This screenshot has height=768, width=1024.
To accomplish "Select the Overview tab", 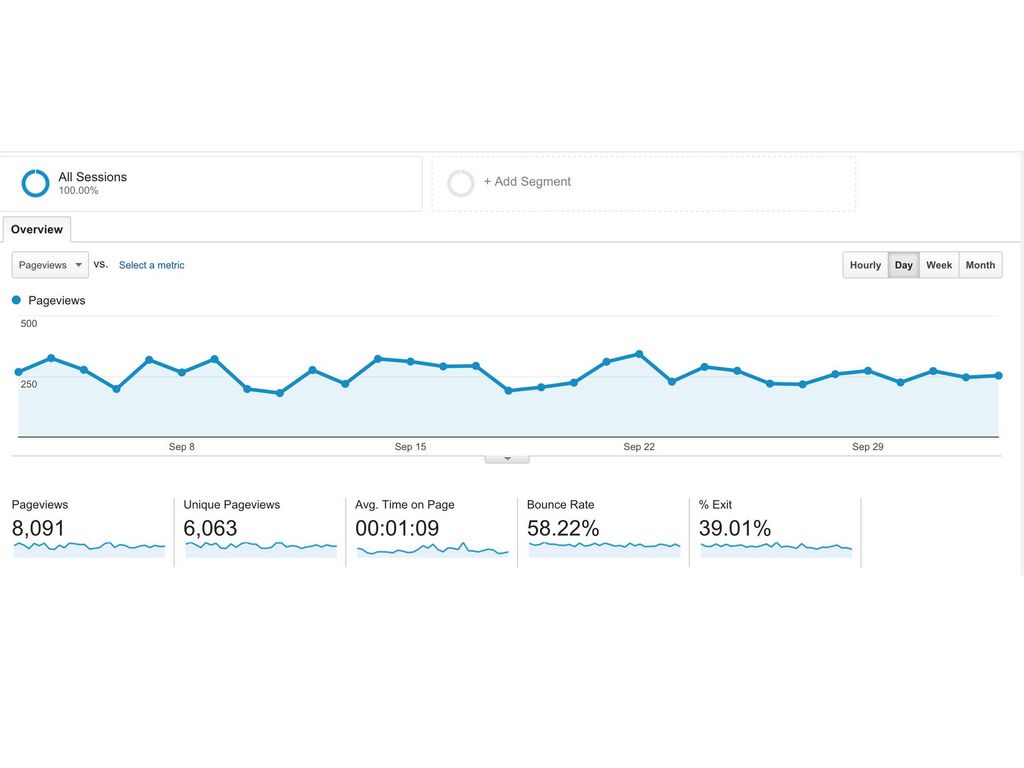I will click(37, 229).
